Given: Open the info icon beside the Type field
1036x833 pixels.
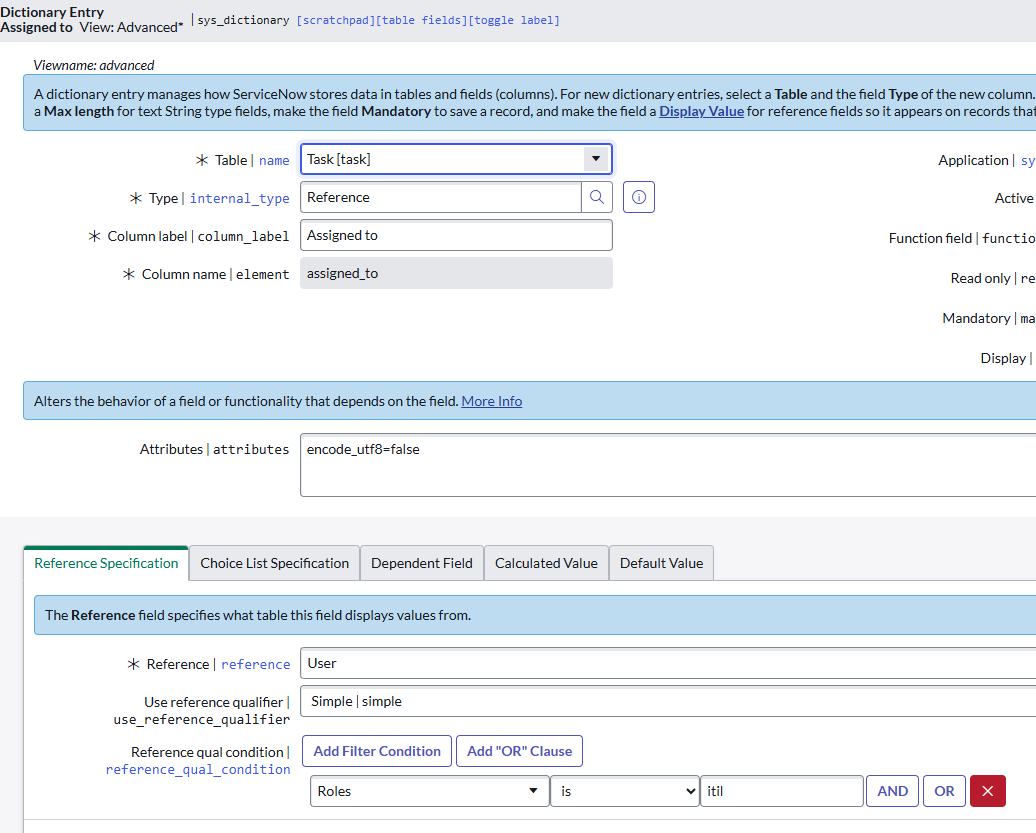Looking at the screenshot, I should pos(638,197).
